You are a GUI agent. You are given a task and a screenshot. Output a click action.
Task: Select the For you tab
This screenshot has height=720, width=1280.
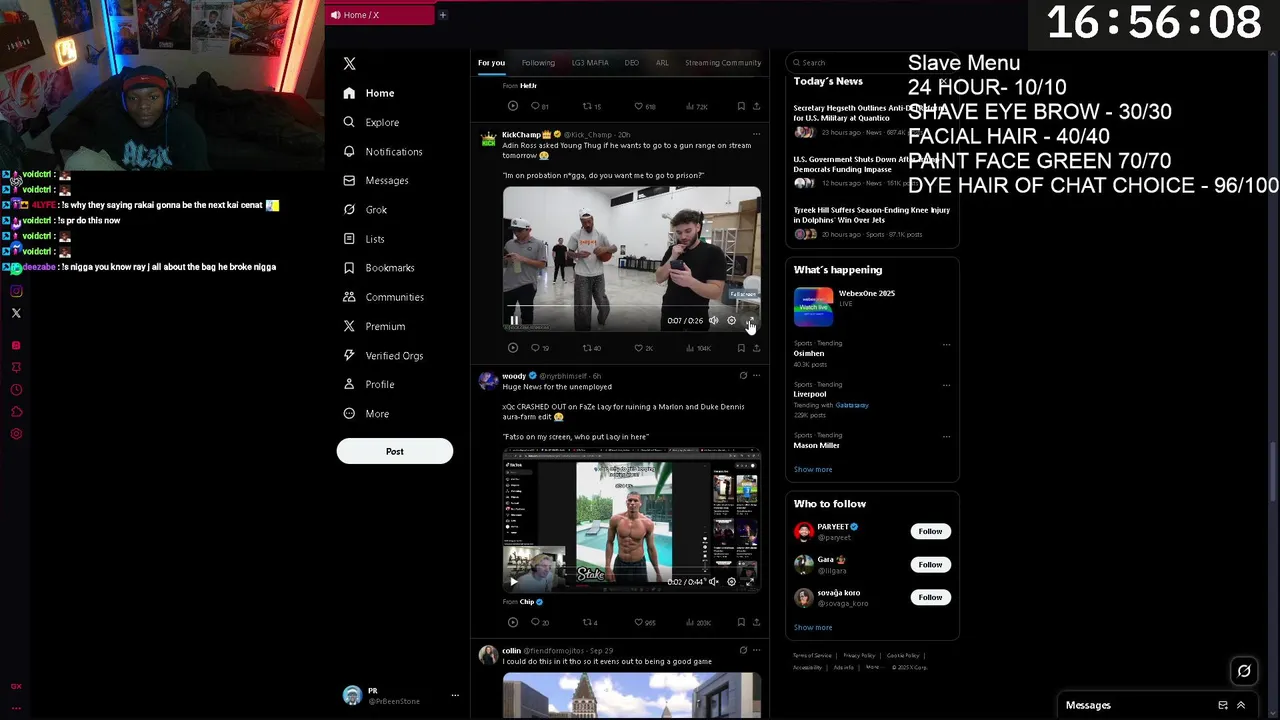491,62
